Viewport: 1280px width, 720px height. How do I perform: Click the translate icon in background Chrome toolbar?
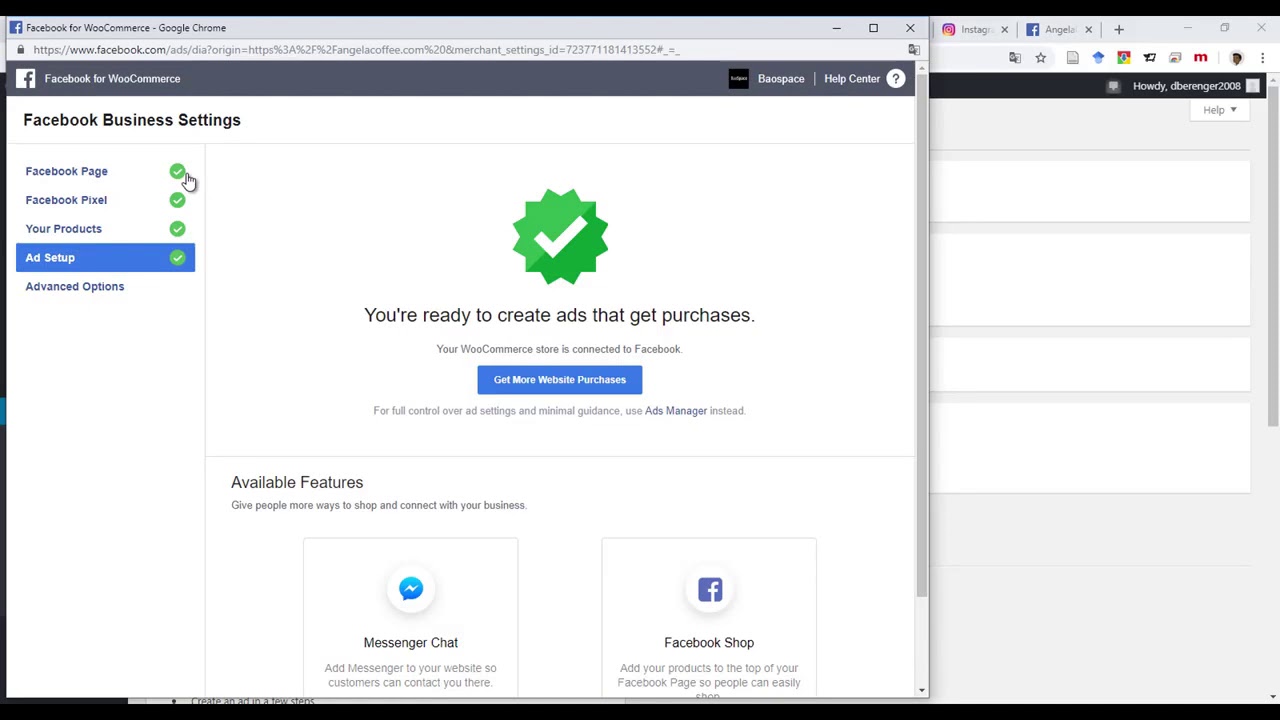click(1015, 58)
